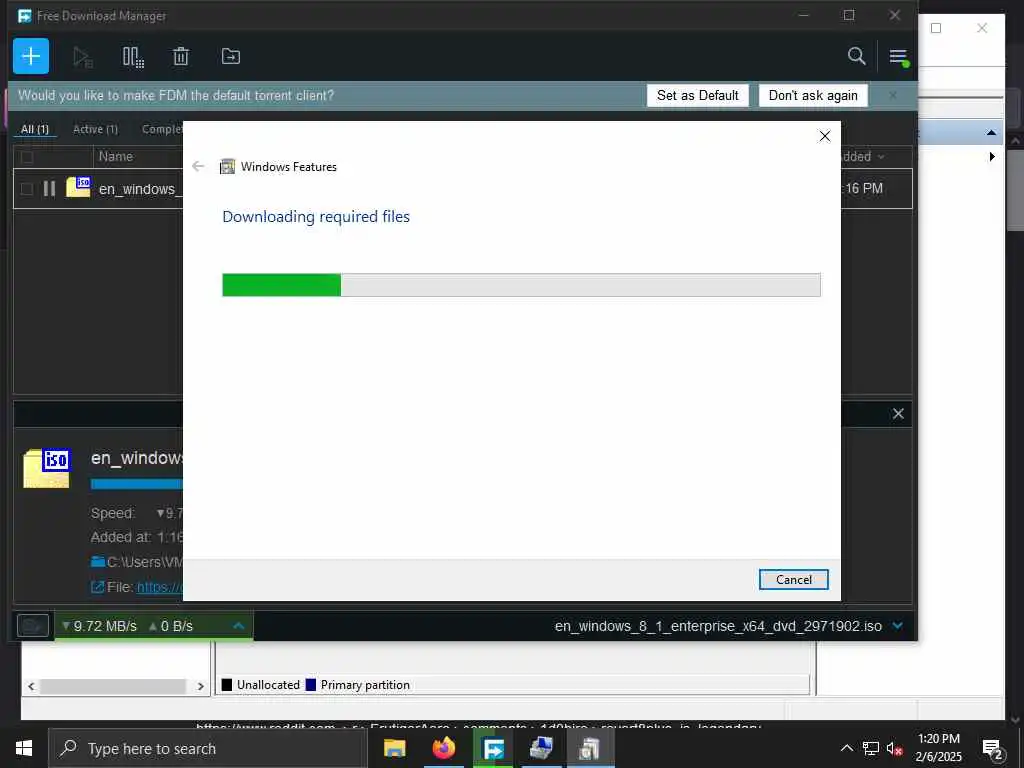Close the Windows Features dialog
The width and height of the screenshot is (1024, 768).
(825, 136)
